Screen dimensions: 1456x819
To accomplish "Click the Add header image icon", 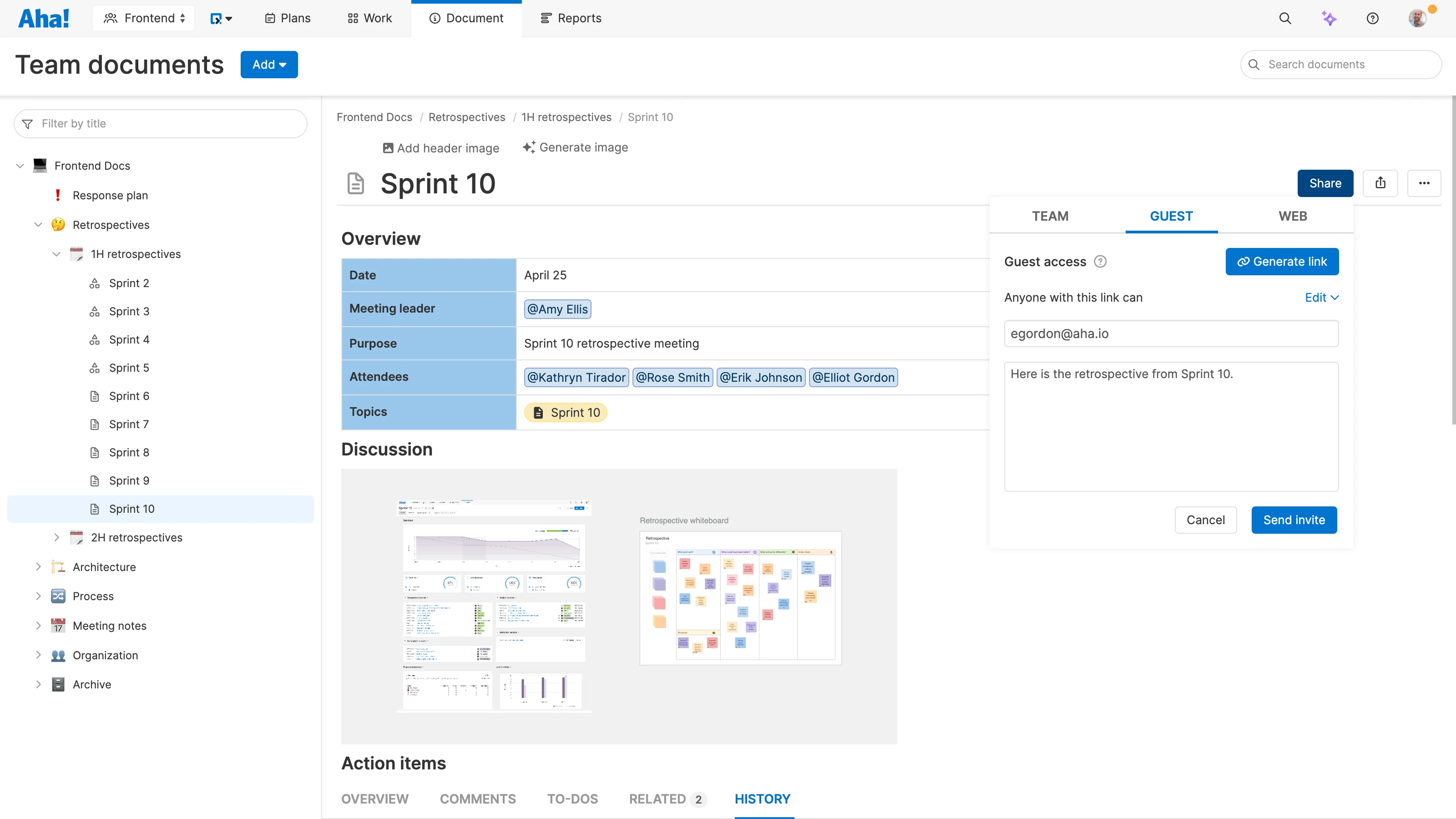I will coord(387,147).
